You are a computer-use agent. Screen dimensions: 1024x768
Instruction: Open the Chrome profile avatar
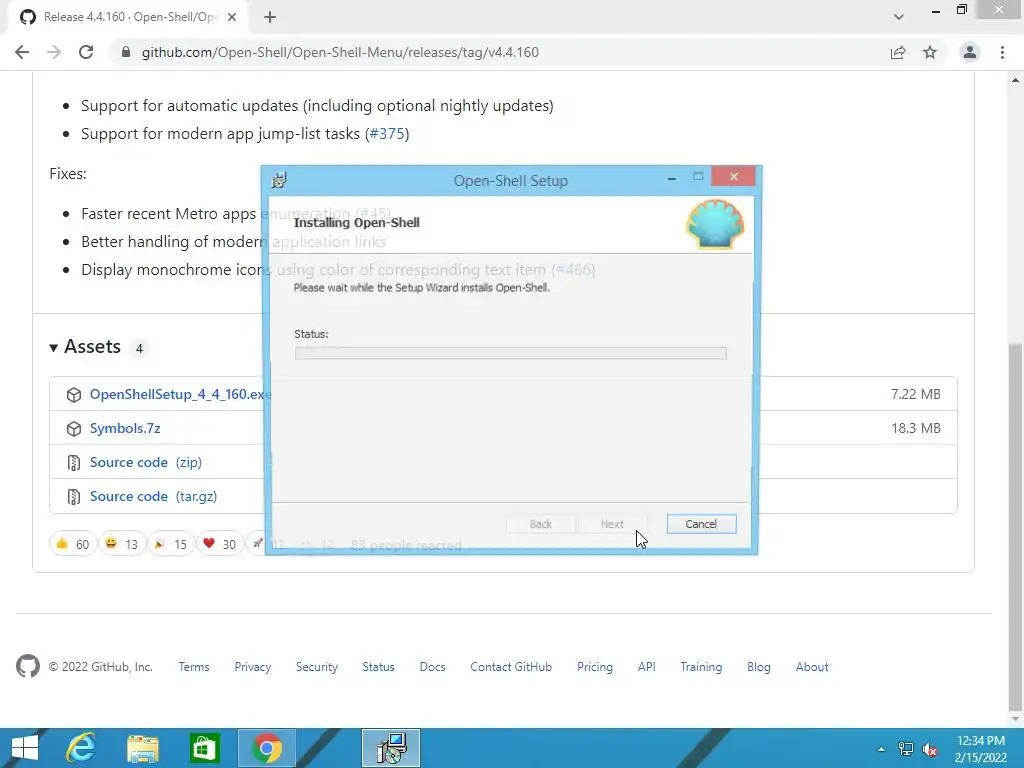pyautogui.click(x=970, y=52)
